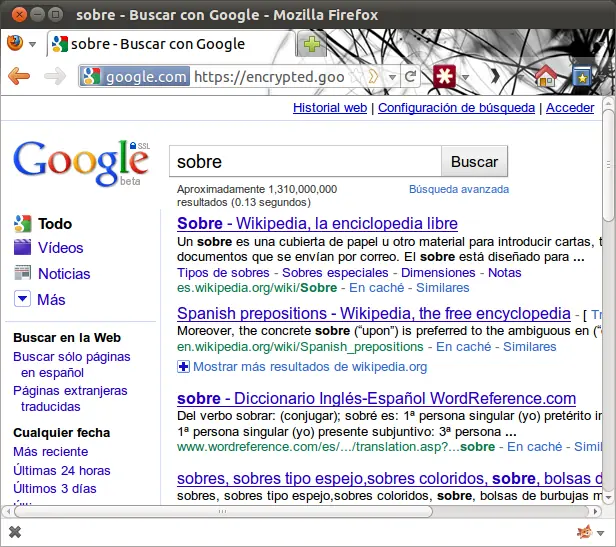Click the vertical scrollbar thumb

pos(609,165)
